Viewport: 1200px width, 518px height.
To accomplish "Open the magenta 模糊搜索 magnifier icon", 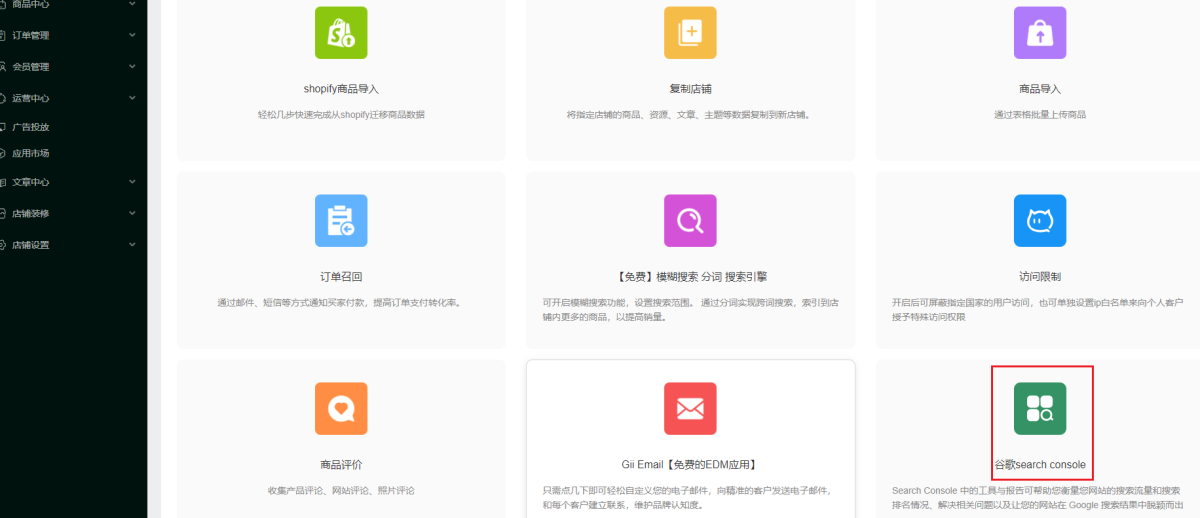I will 690,221.
